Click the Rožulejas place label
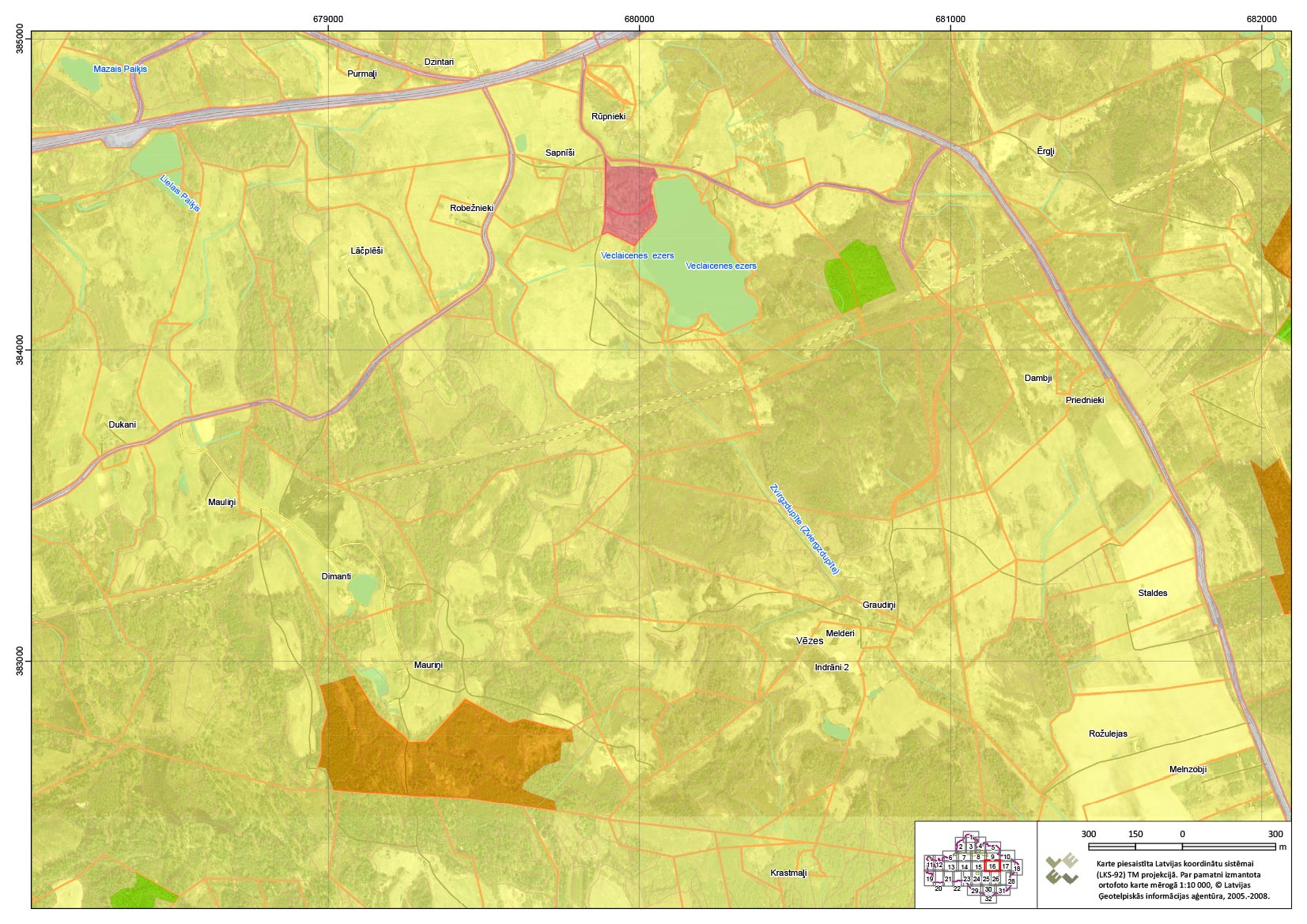This screenshot has width=1307, height=924. pos(1108,734)
